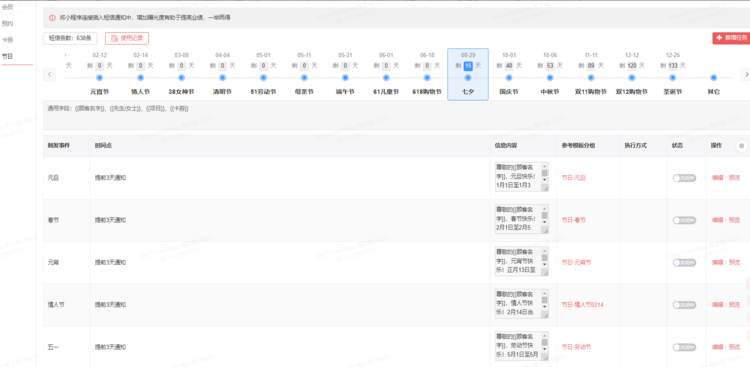Select 元宵节 dot on timeline
Viewport: 750px width, 367px height.
99,78
